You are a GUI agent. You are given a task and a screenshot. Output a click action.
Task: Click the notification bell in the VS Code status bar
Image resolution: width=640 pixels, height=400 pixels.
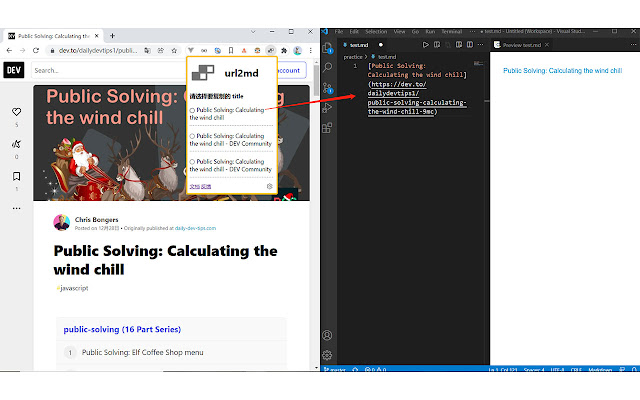[x=634, y=370]
